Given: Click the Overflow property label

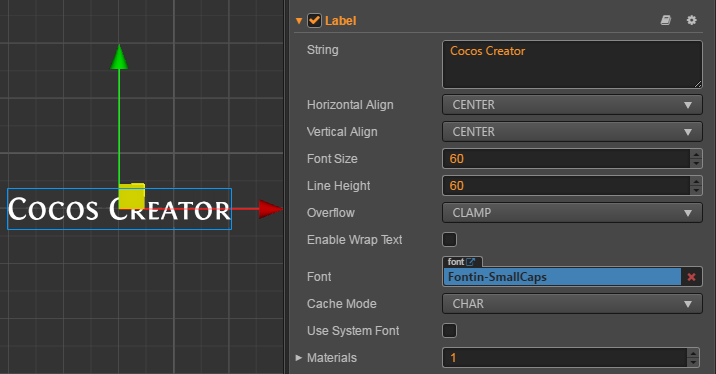Looking at the screenshot, I should click(x=331, y=213).
